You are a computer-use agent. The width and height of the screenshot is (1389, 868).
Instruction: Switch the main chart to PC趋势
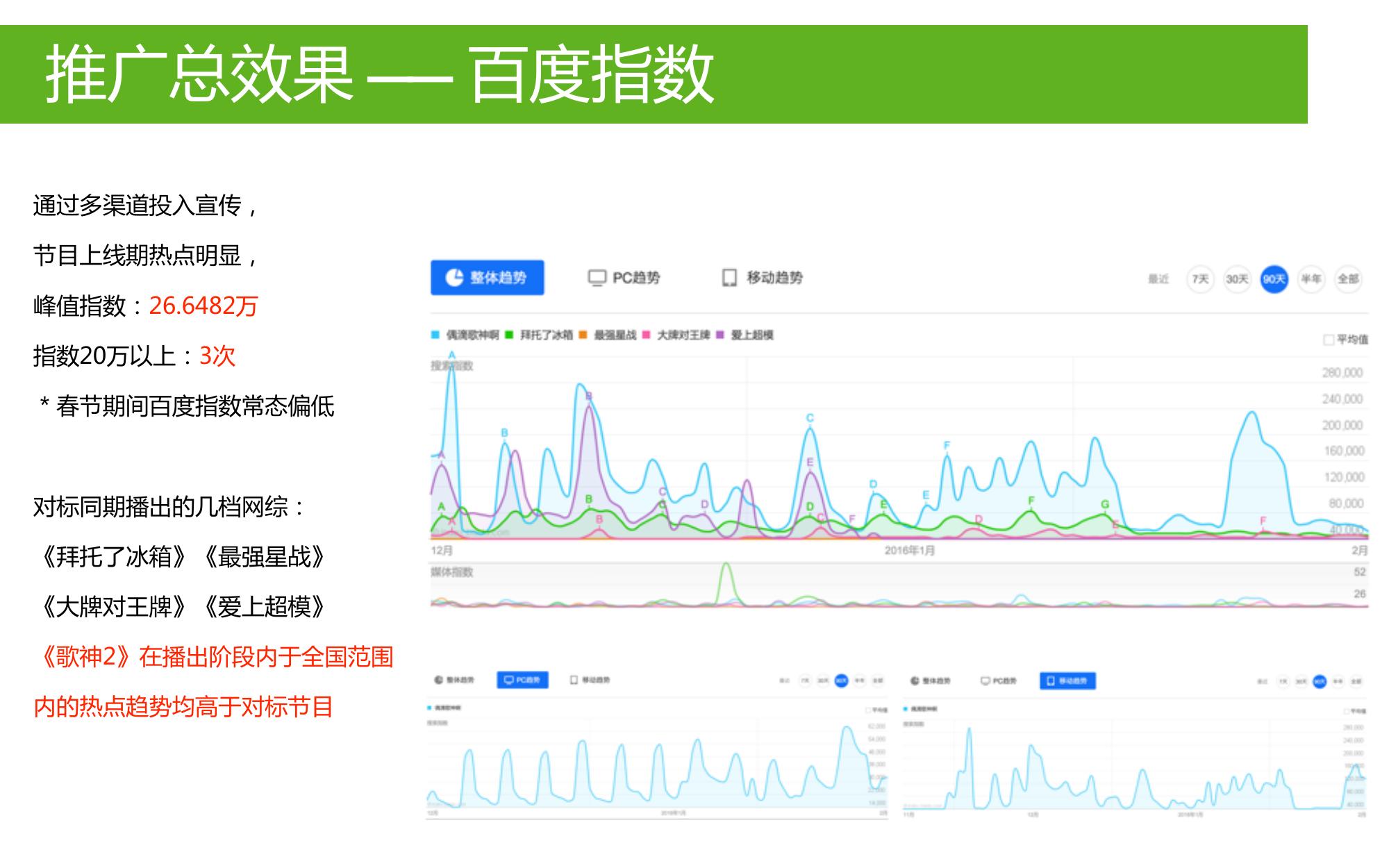coord(624,278)
